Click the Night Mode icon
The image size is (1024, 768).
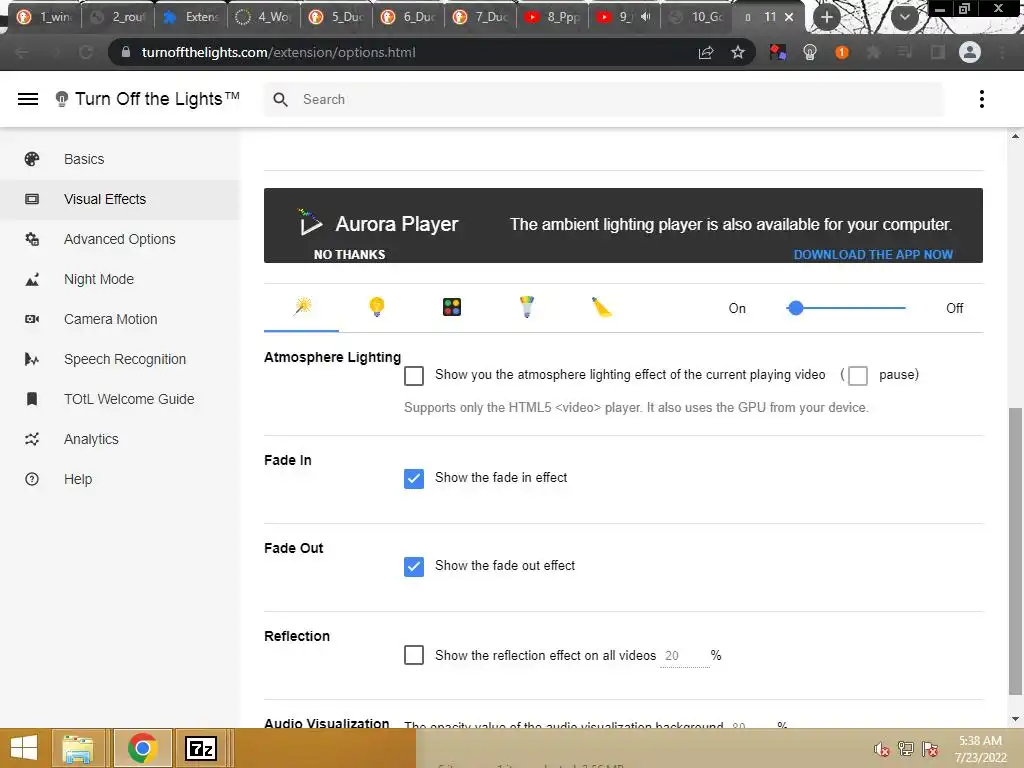(31, 280)
